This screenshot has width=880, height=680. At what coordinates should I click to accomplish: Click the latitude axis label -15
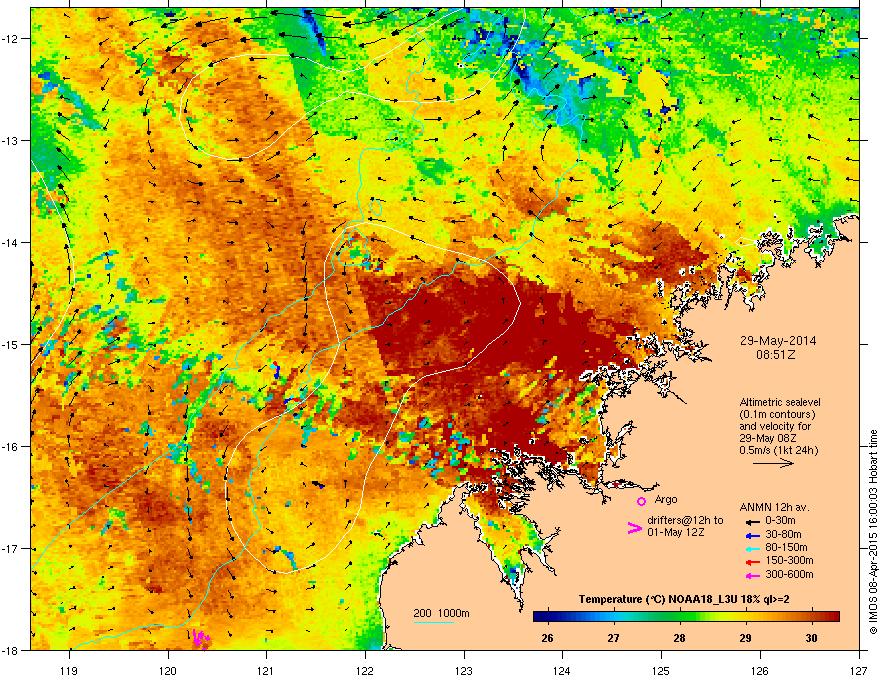pyautogui.click(x=10, y=344)
